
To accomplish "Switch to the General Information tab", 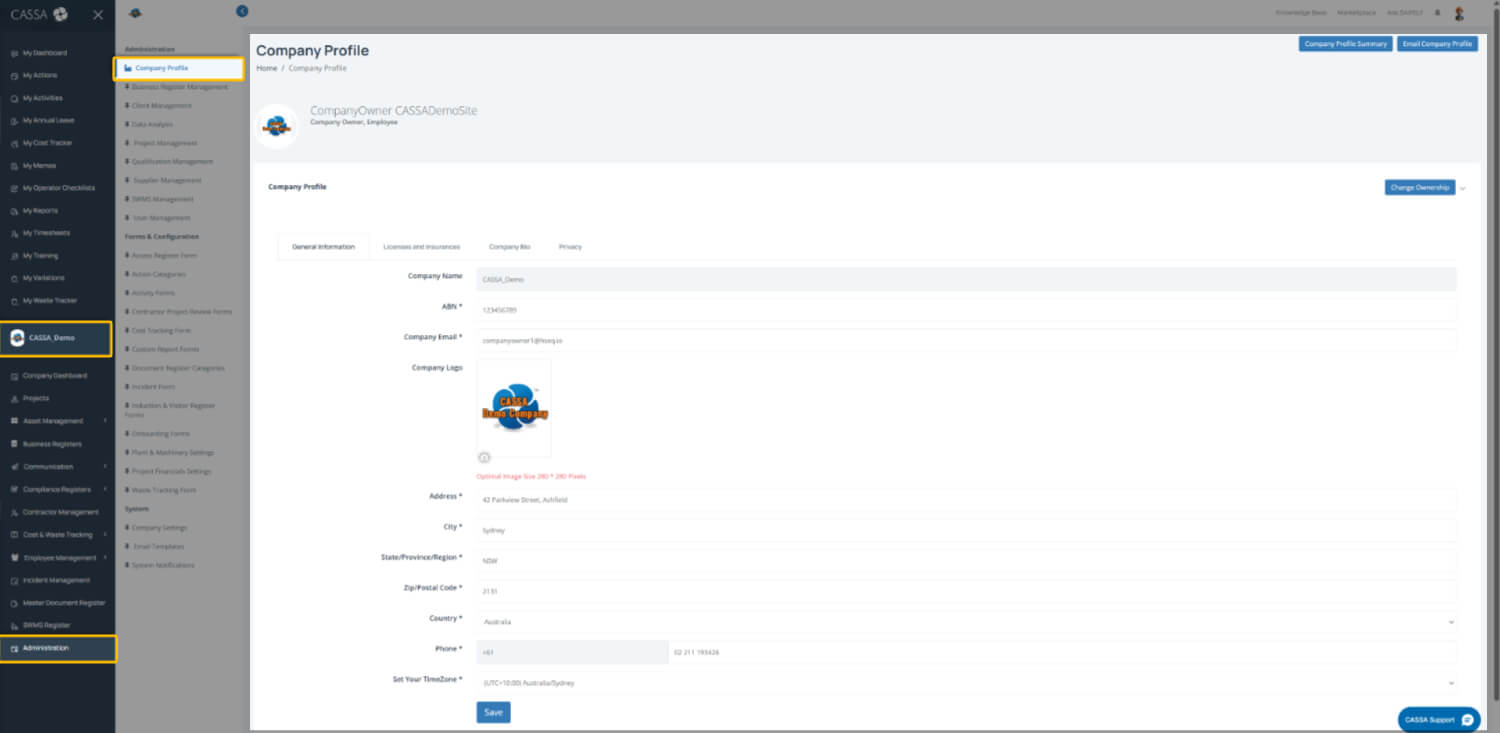I will tap(323, 247).
